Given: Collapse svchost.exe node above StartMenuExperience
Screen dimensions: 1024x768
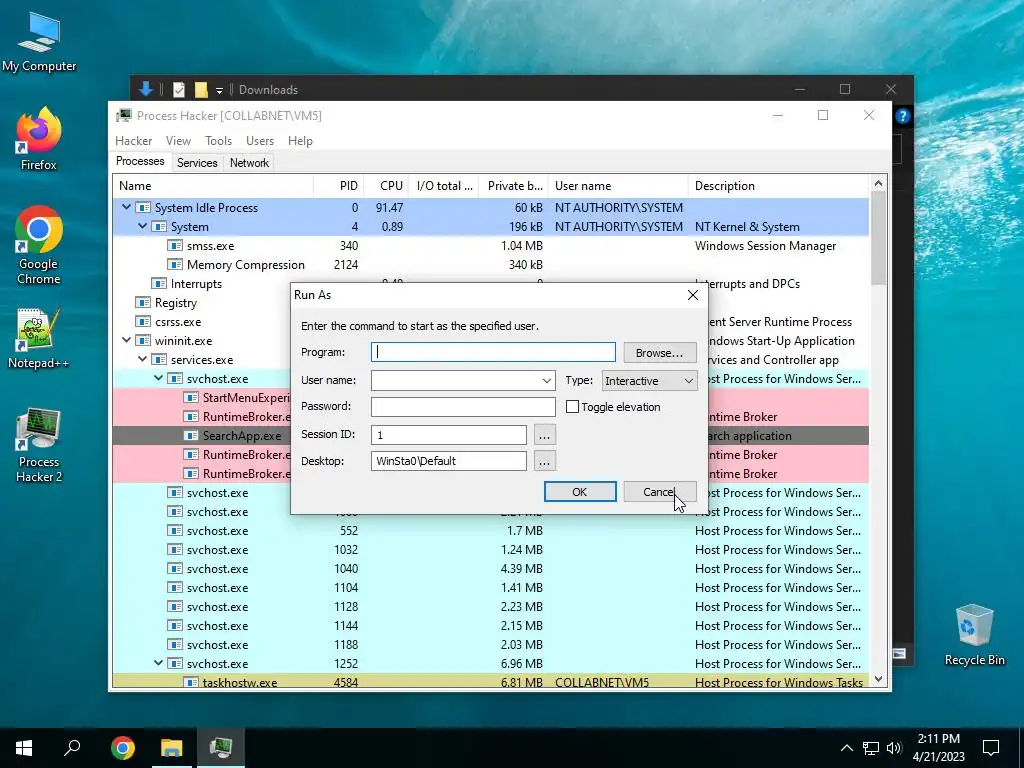Looking at the screenshot, I should pos(158,378).
